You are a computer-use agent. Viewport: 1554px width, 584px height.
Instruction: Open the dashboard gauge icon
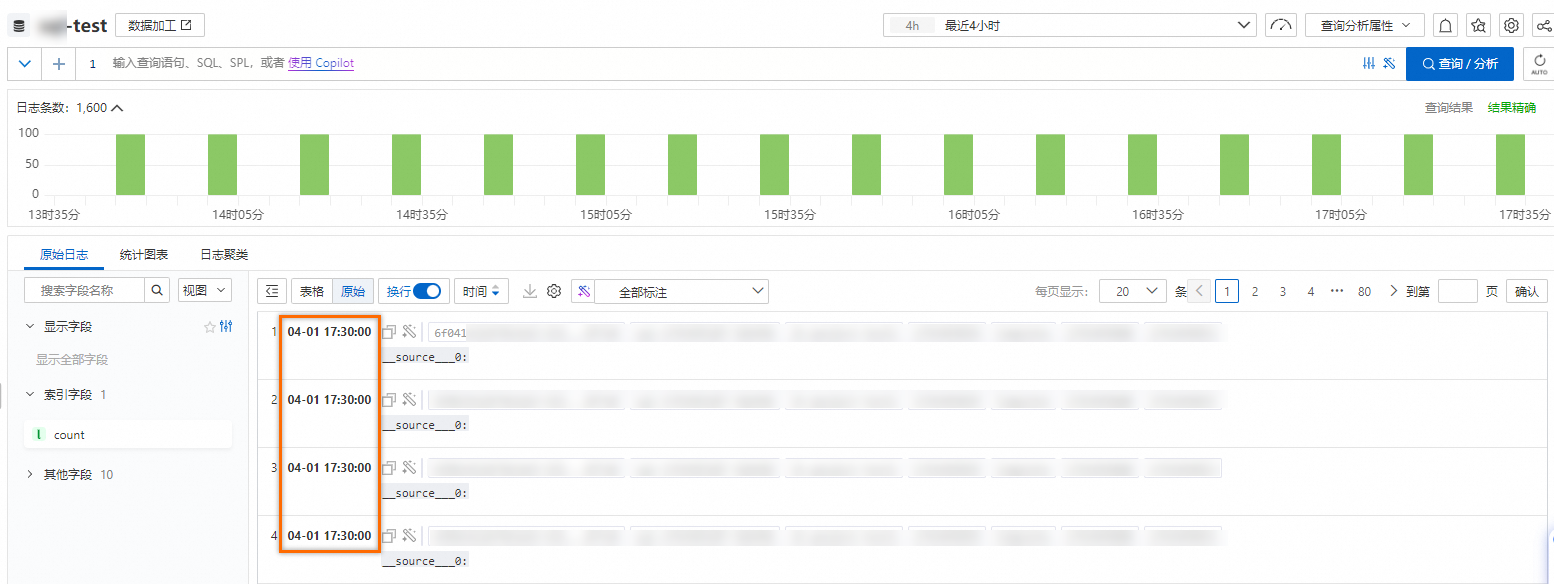(1280, 25)
